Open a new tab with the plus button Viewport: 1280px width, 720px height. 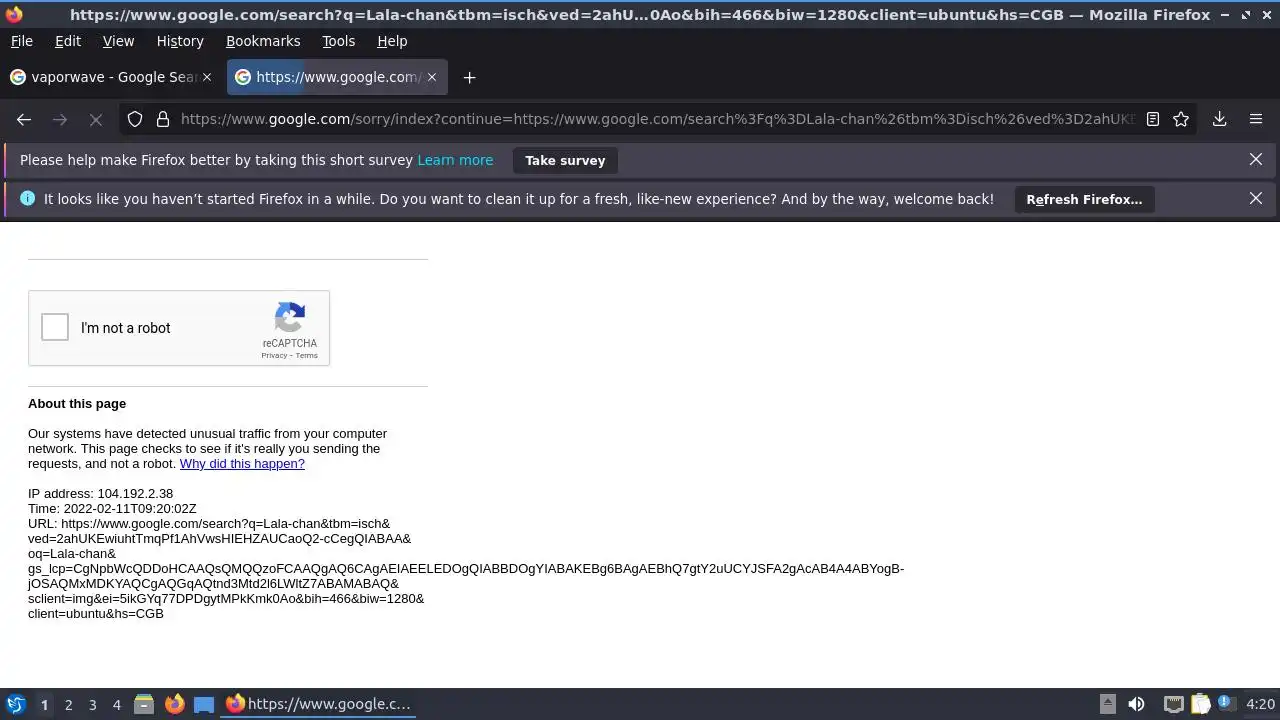point(469,77)
